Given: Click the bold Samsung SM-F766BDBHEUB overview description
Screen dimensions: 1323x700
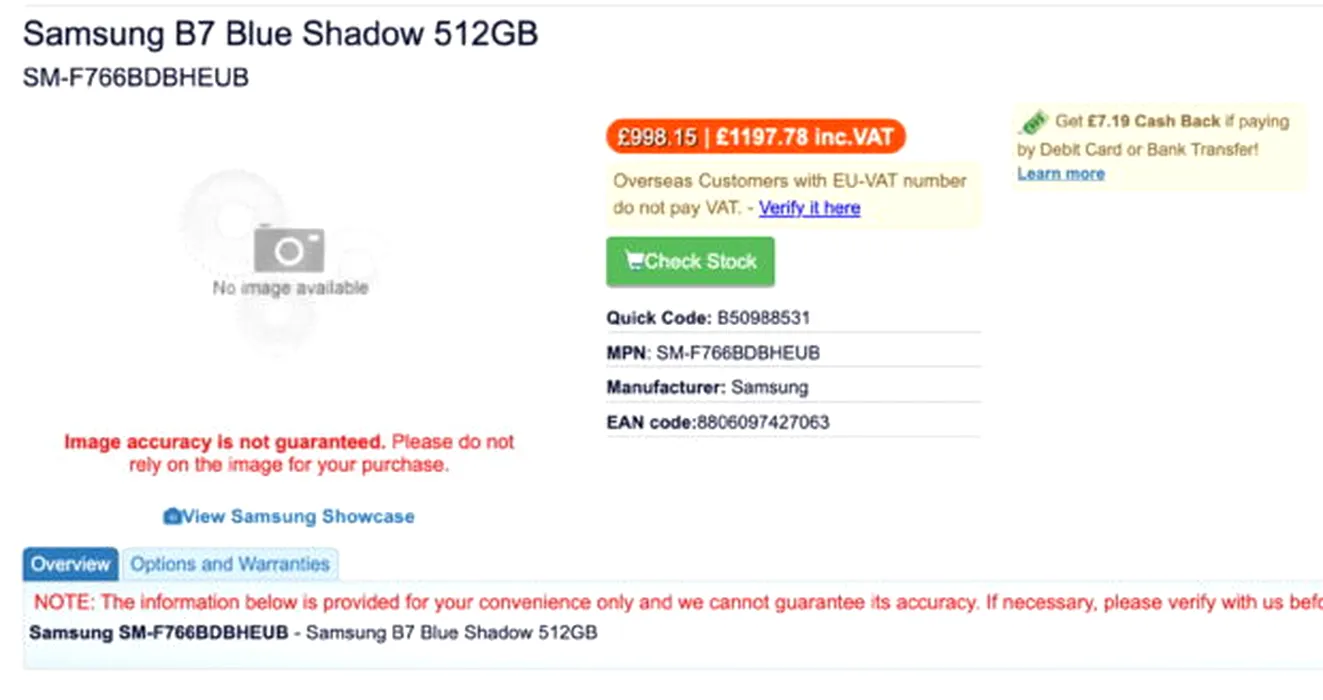Looking at the screenshot, I should click(x=159, y=633).
